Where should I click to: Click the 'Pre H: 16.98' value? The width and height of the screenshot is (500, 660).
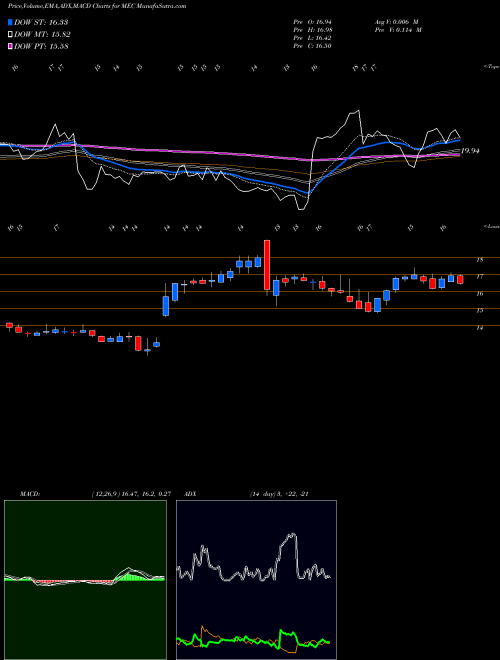(x=312, y=30)
